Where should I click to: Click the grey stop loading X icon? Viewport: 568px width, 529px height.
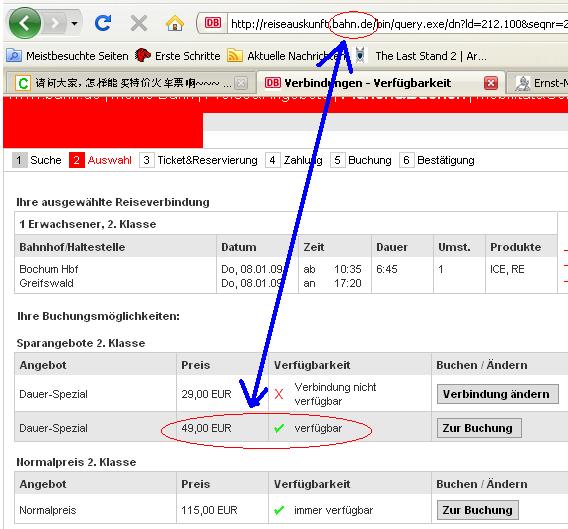coord(139,24)
